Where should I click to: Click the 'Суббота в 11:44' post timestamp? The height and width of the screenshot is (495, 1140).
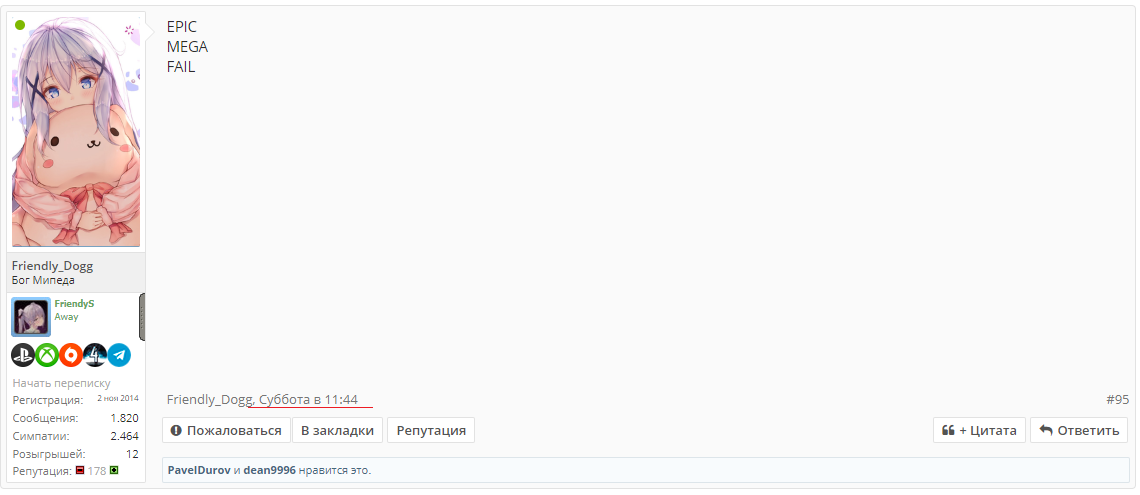click(x=308, y=400)
